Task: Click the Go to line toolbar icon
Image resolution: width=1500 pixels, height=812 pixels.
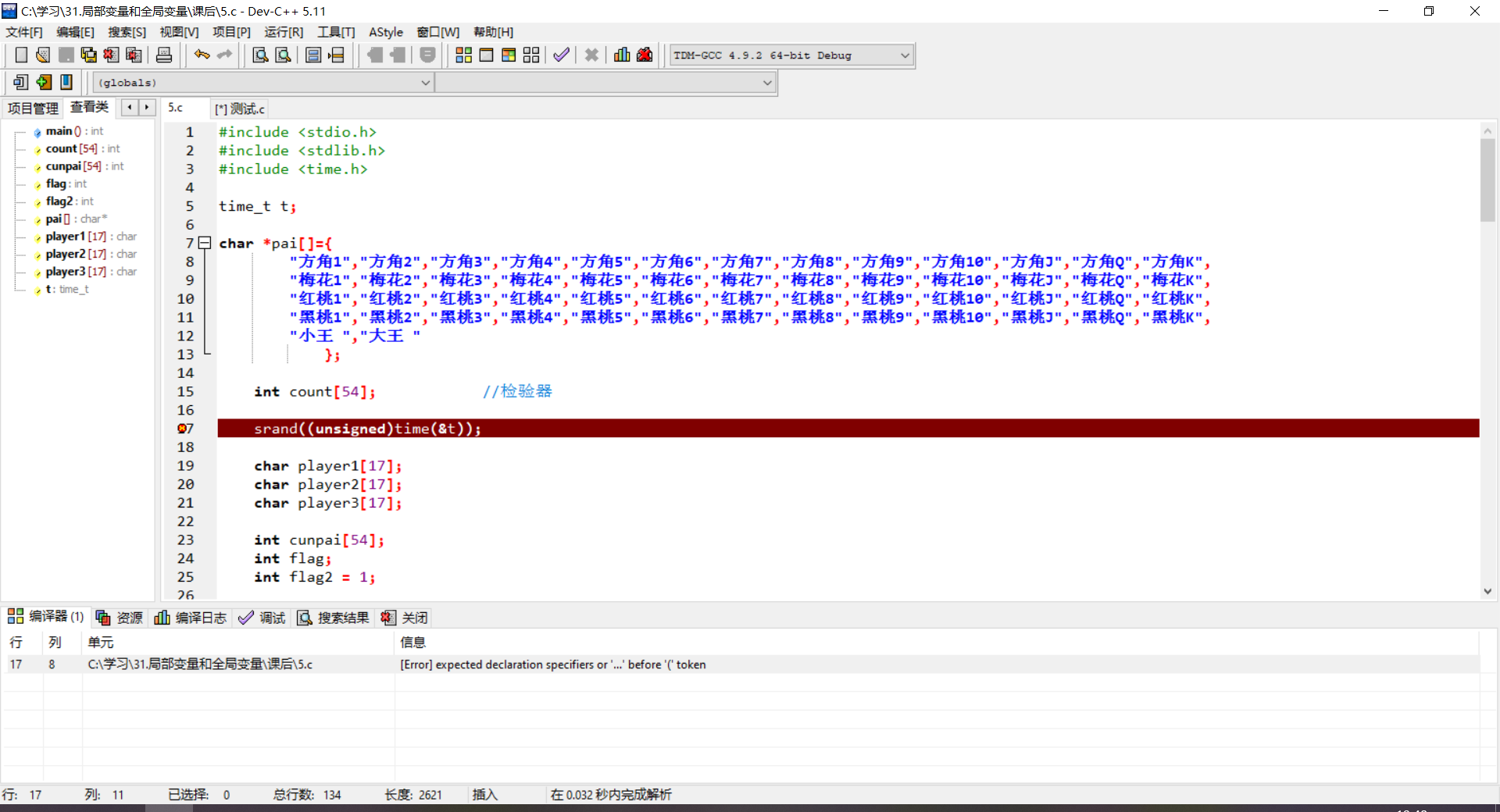Action: (x=336, y=55)
